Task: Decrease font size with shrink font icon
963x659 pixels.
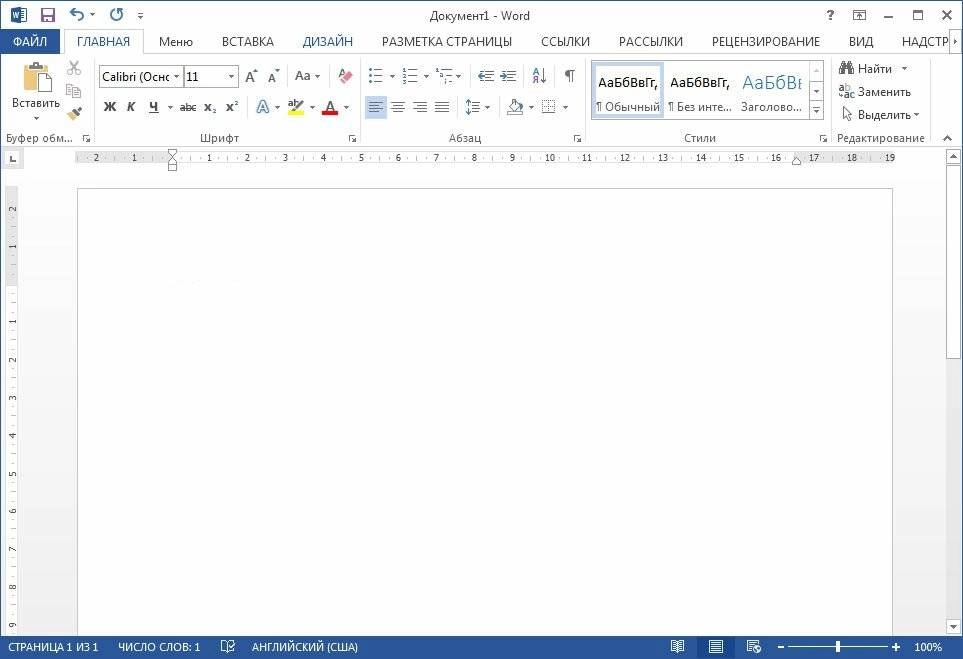Action: tap(273, 77)
